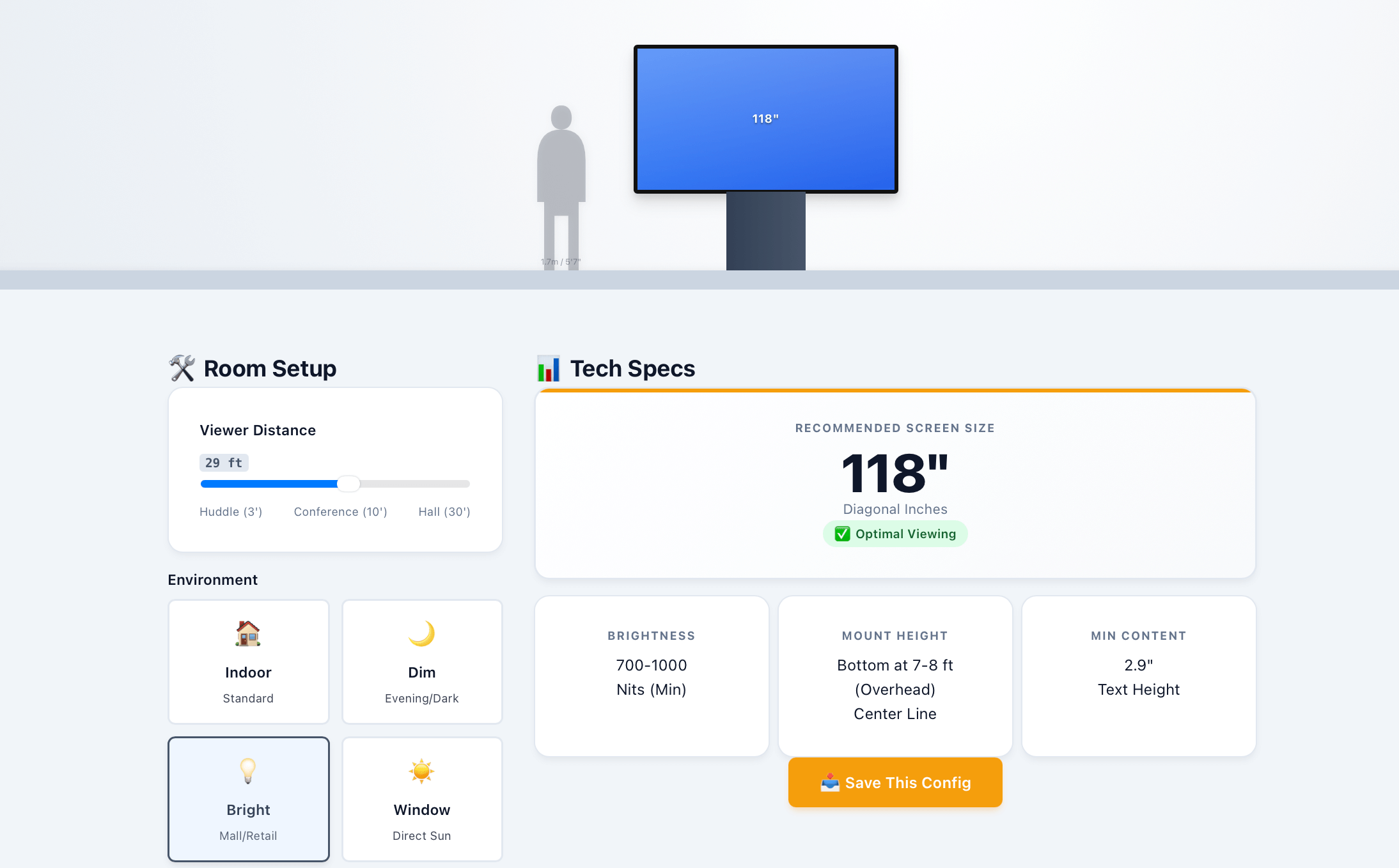Click the tools icon beside Room Setup
Viewport: 1399px width, 868px height.
tap(182, 368)
